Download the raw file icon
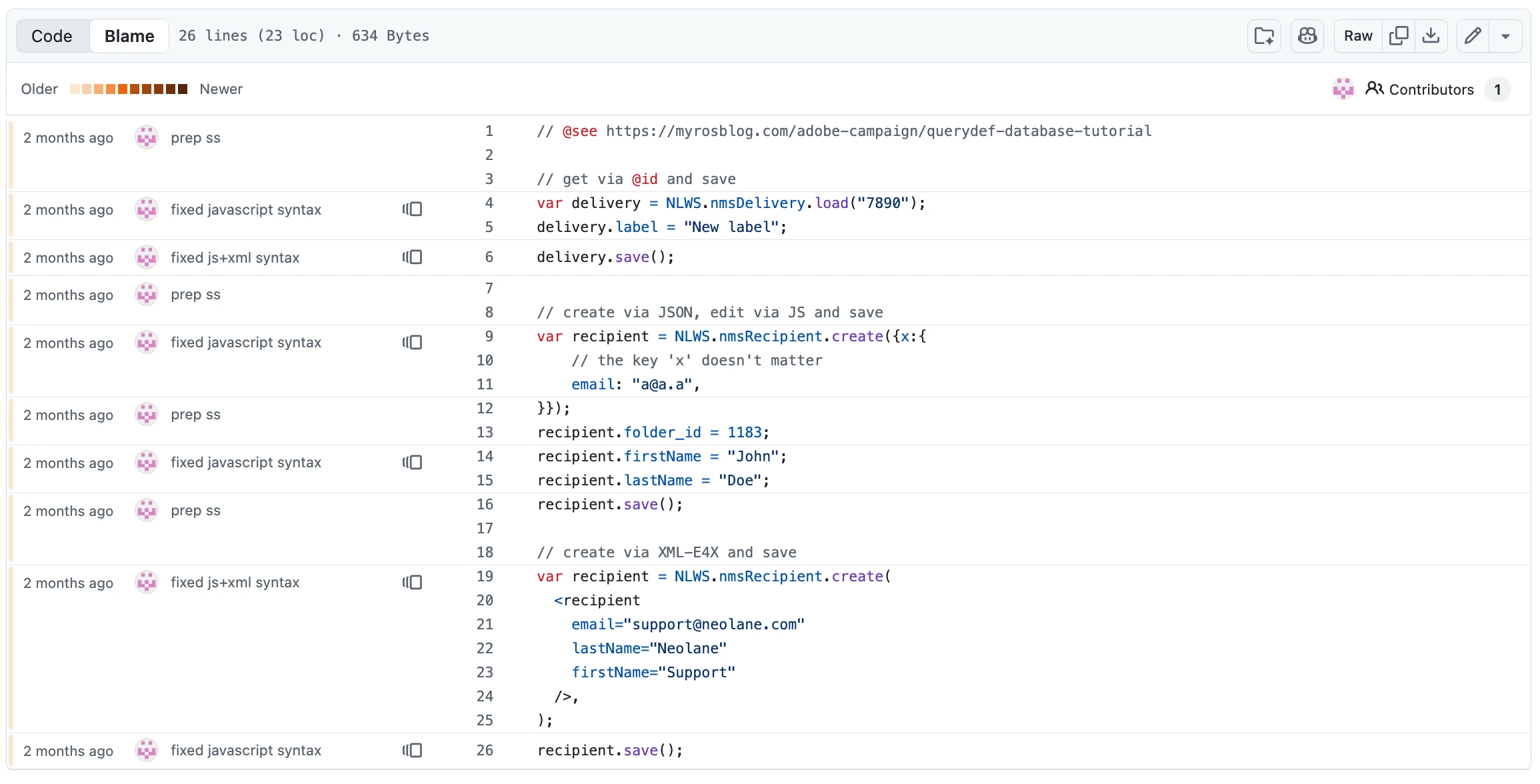1540x784 pixels. pos(1431,36)
